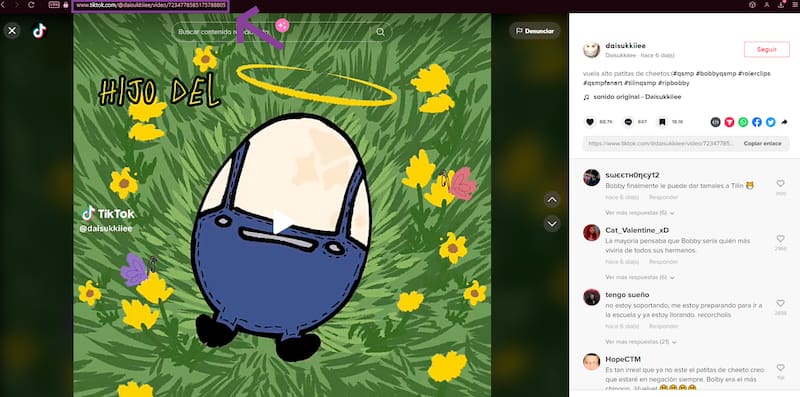Close the video viewer with the X button

12,31
